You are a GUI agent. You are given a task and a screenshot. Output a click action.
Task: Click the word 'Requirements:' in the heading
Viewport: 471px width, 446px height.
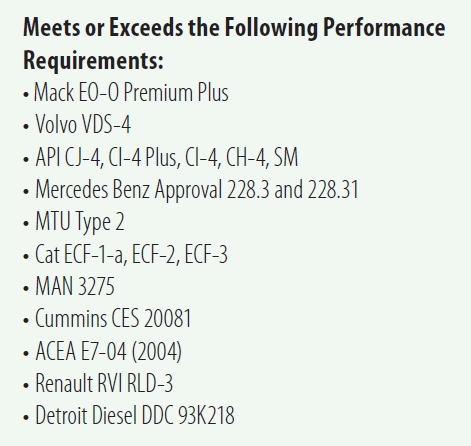click(x=93, y=60)
